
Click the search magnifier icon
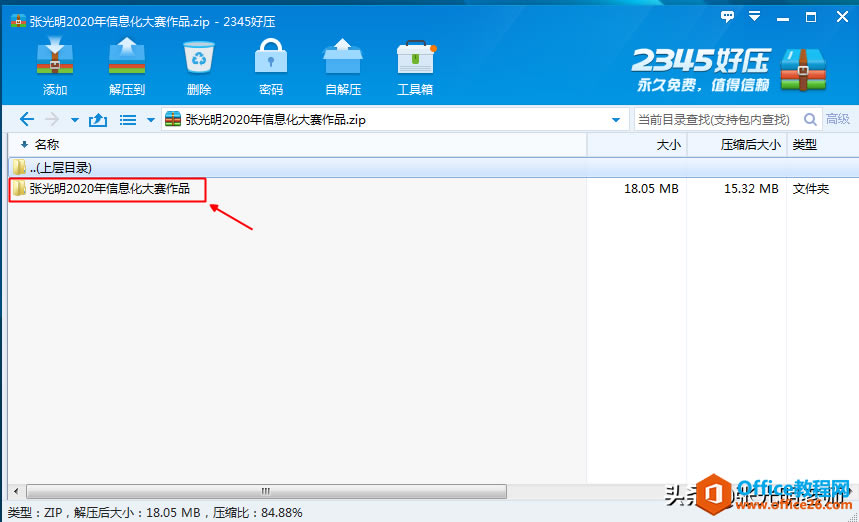point(810,119)
